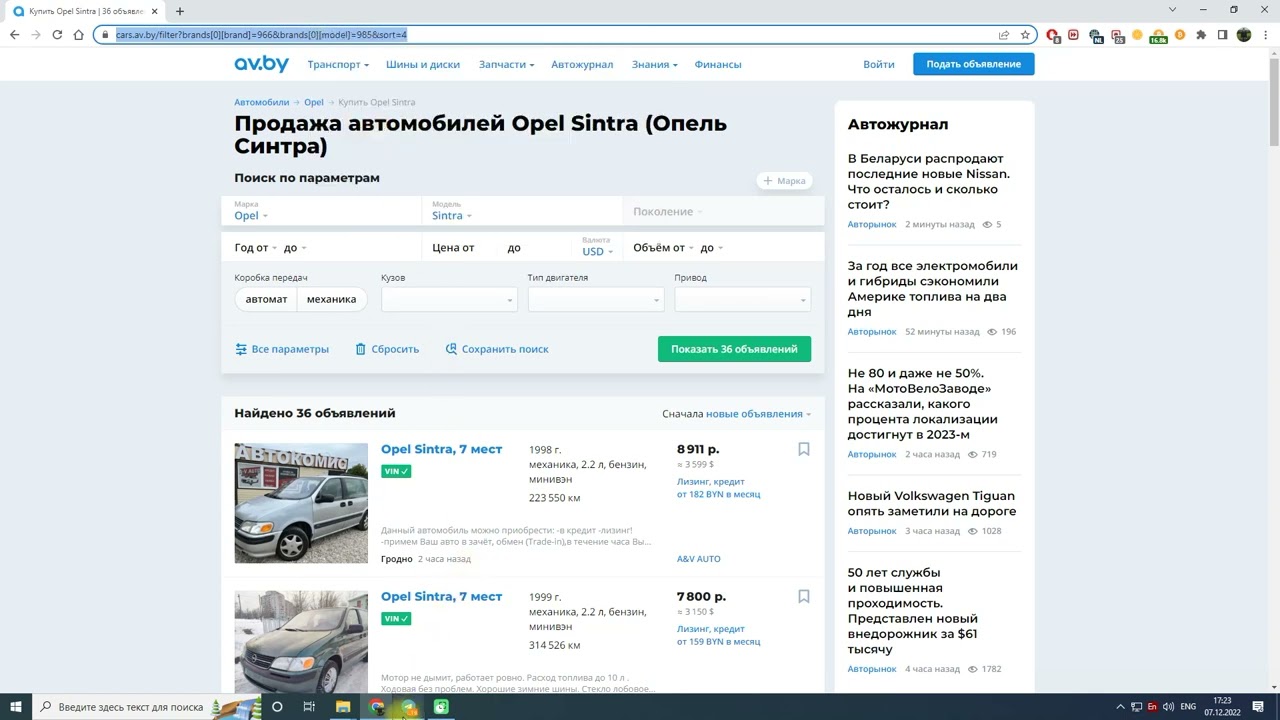Click the Автомобили breadcrumb link
Image resolution: width=1280 pixels, height=720 pixels.
262,103
